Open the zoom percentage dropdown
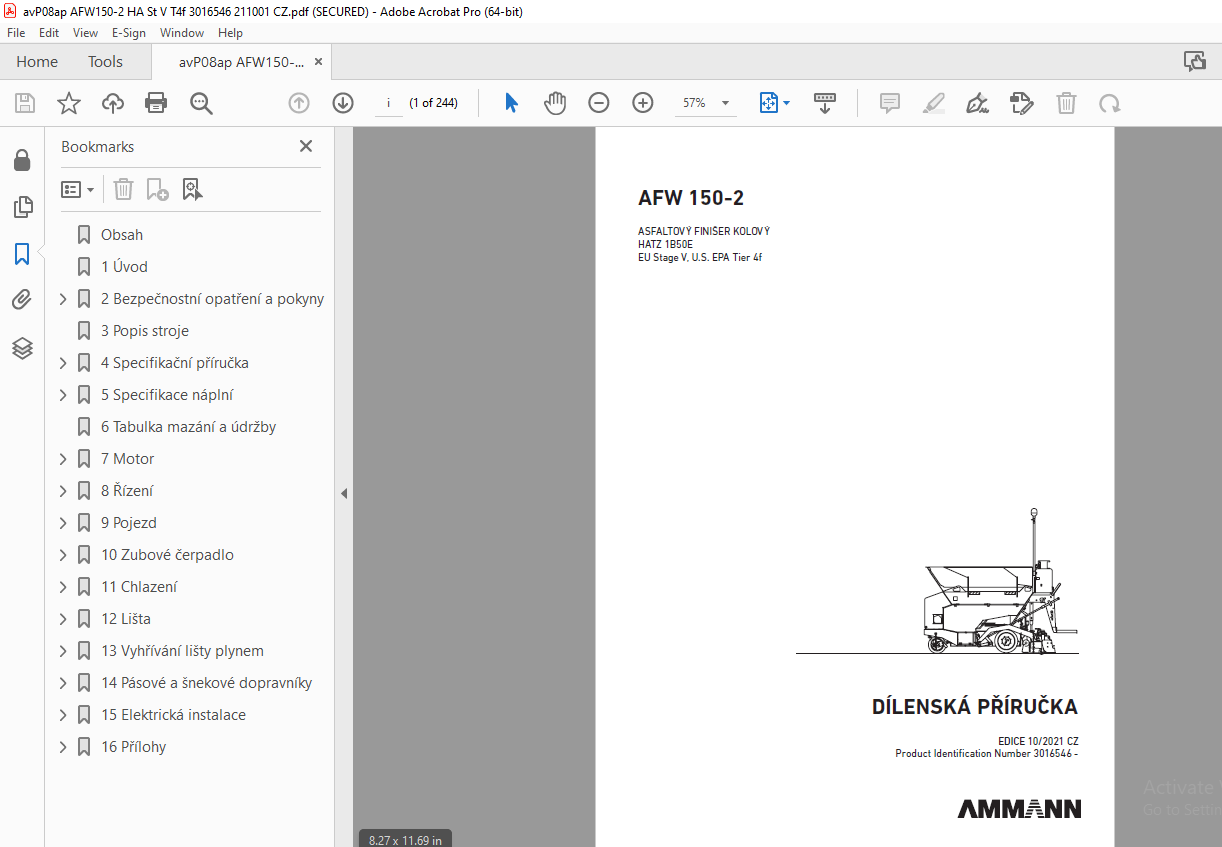Image resolution: width=1222 pixels, height=847 pixels. click(x=725, y=103)
